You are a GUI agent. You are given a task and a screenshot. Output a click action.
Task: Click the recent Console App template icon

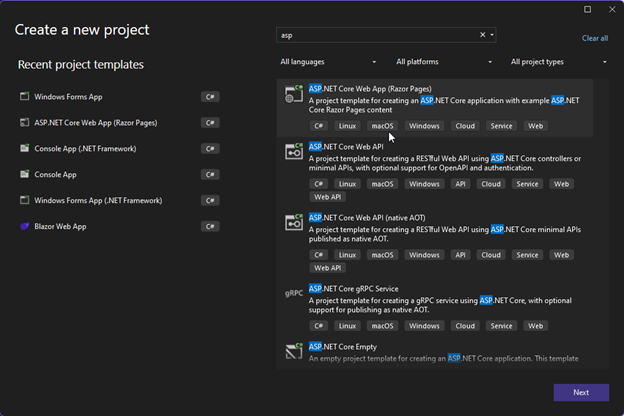[x=25, y=174]
